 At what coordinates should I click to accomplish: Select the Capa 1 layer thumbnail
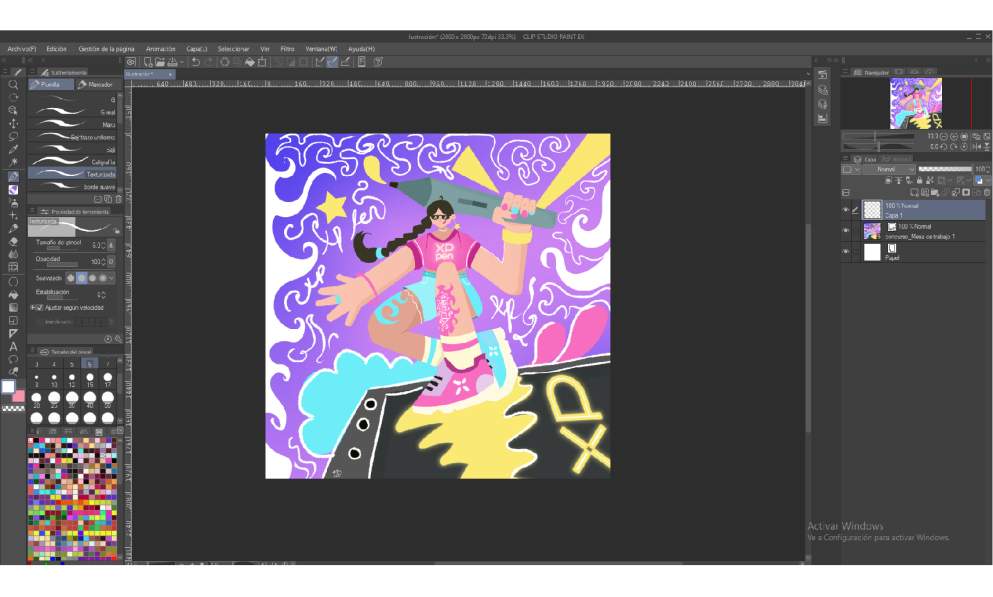(873, 210)
